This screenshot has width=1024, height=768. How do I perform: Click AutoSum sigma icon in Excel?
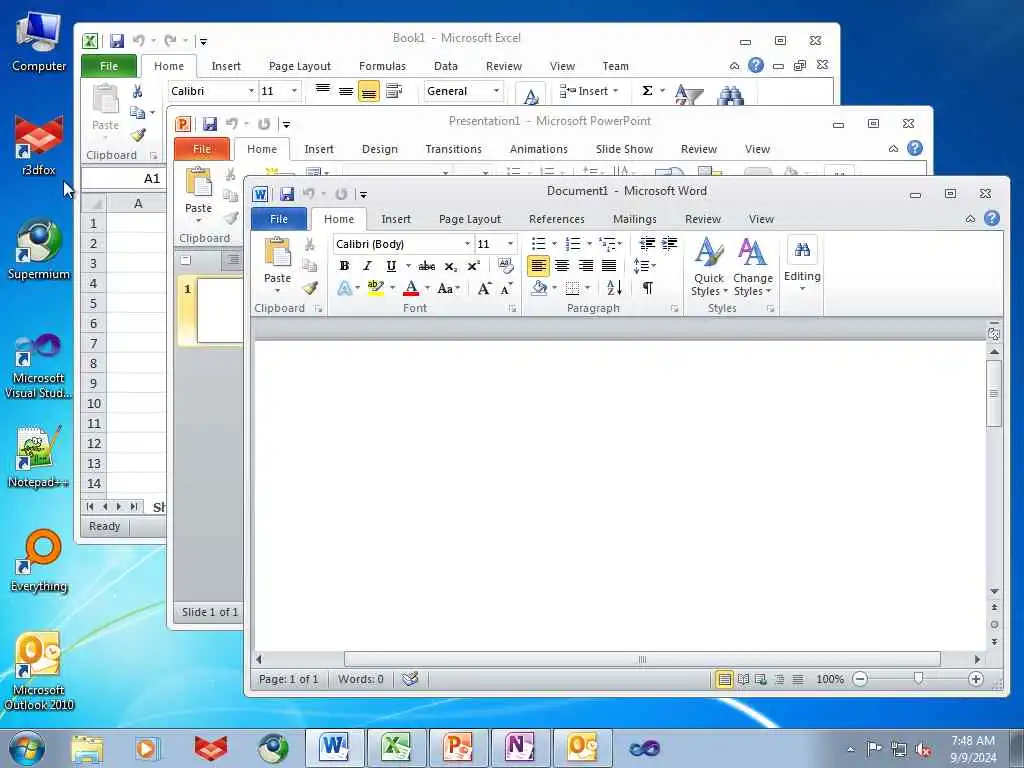[647, 91]
